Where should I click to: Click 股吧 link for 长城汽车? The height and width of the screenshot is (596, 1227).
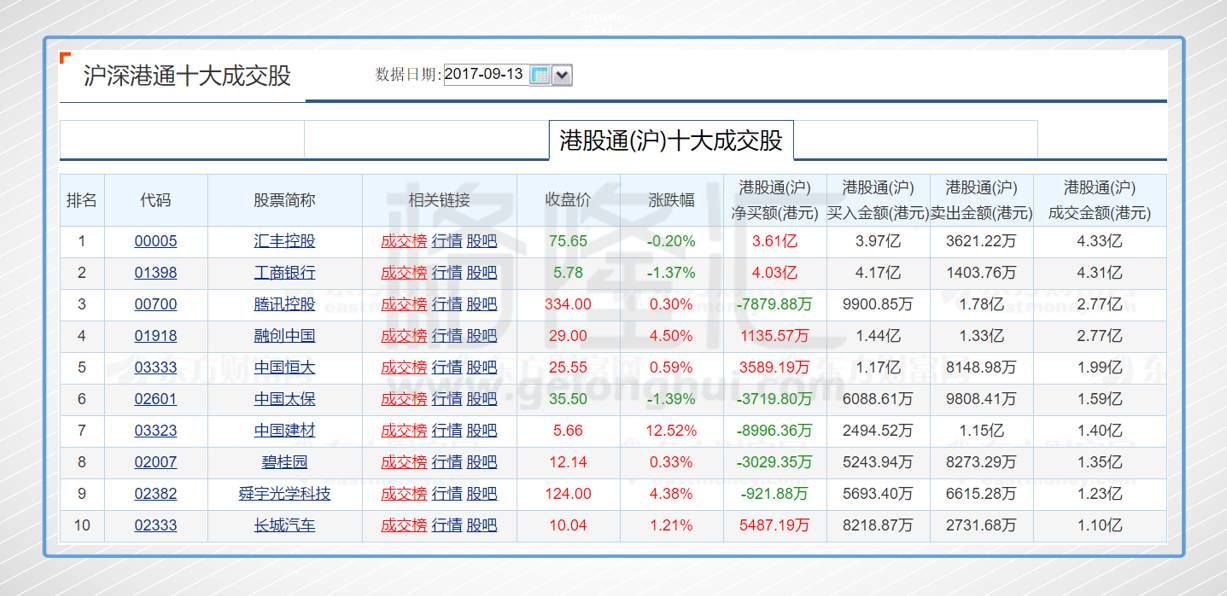coord(482,525)
